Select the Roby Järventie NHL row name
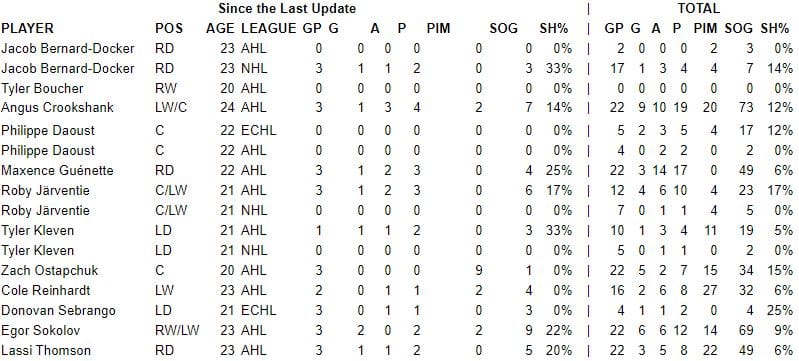Screen dimensions: 799x361 point(45,211)
